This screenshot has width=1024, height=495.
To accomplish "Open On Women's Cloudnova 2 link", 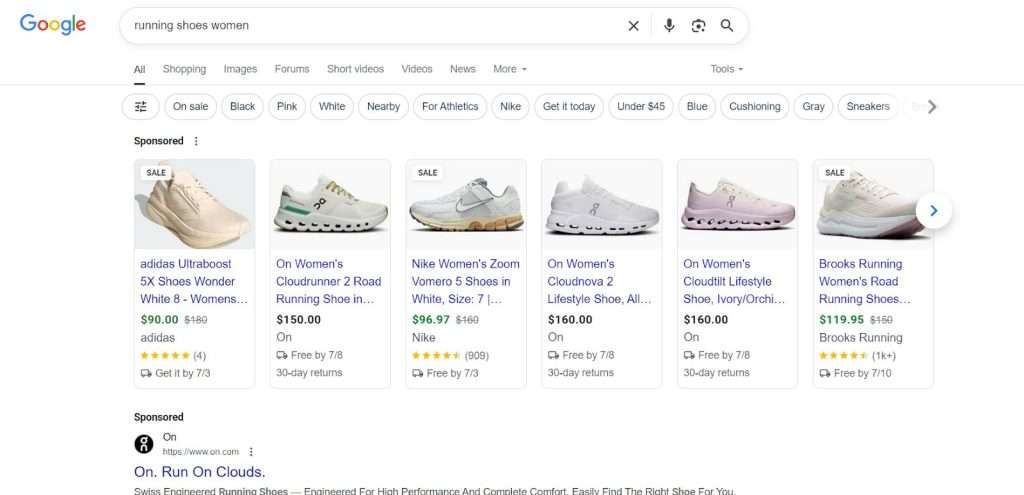I will pos(600,281).
